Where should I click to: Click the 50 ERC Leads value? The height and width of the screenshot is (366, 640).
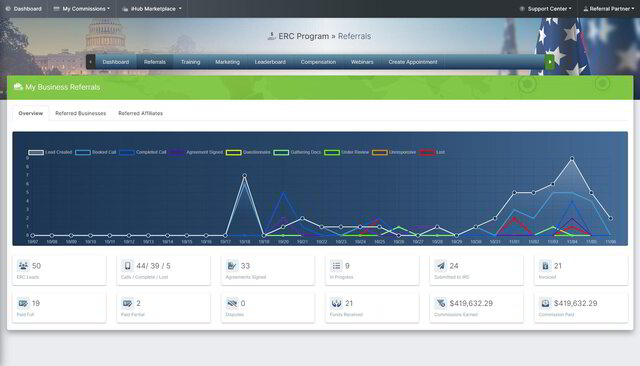[x=36, y=266]
